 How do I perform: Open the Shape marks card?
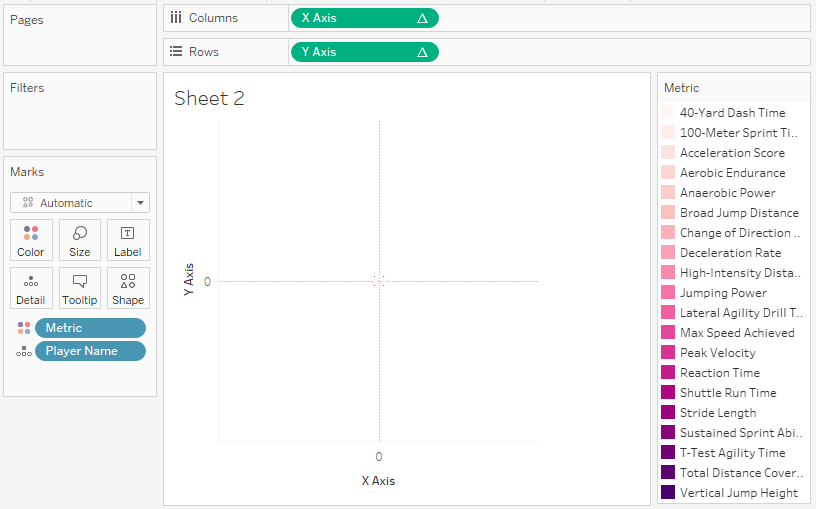point(128,288)
